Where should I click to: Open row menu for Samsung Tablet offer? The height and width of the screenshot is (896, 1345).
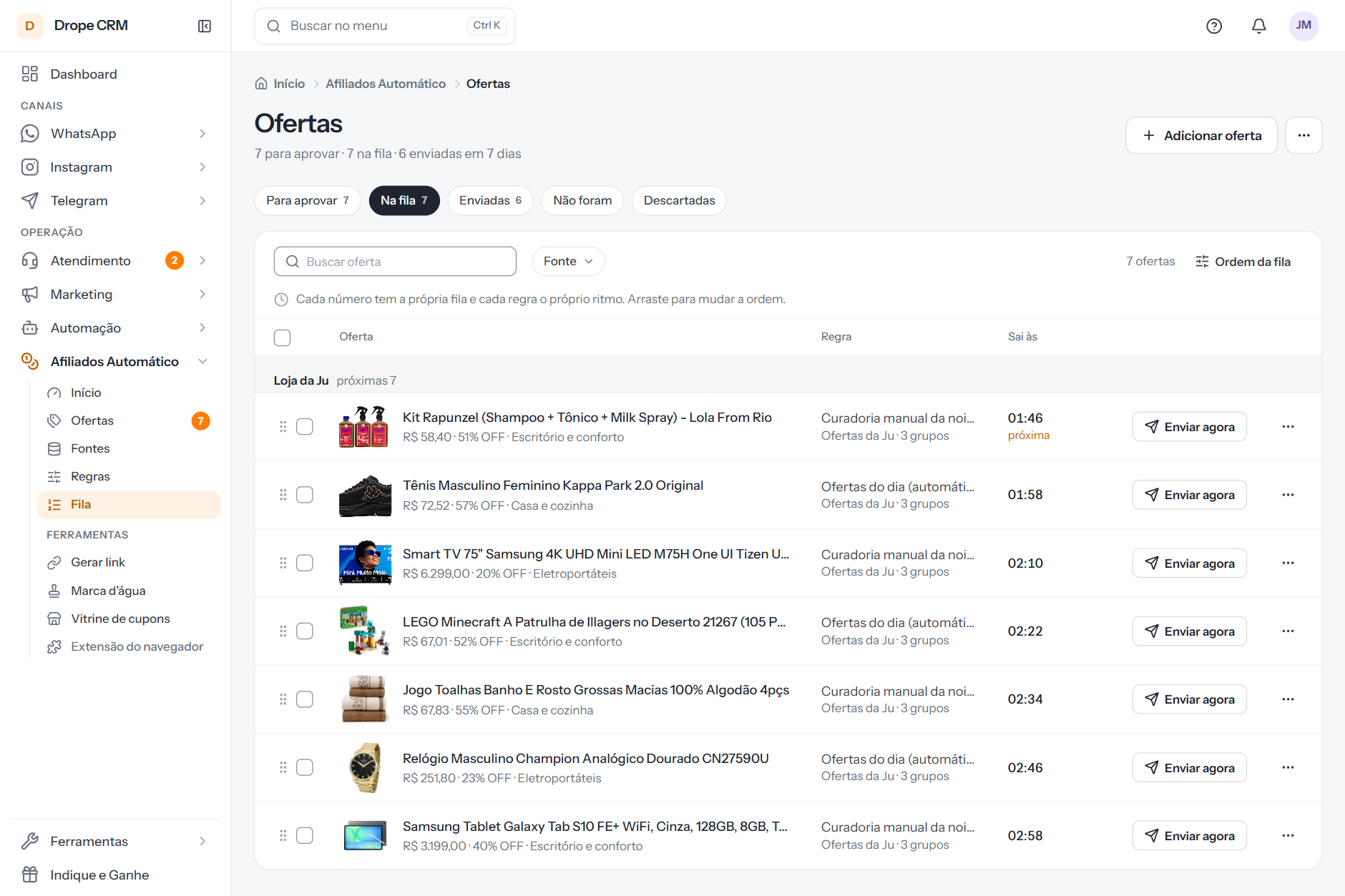[1288, 836]
